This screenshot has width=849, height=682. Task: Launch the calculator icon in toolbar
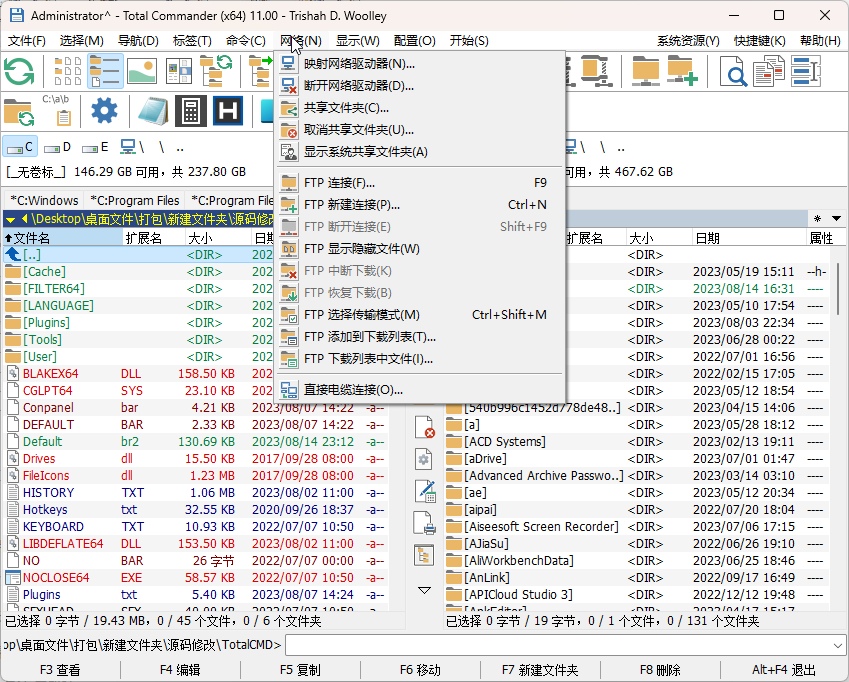click(191, 111)
